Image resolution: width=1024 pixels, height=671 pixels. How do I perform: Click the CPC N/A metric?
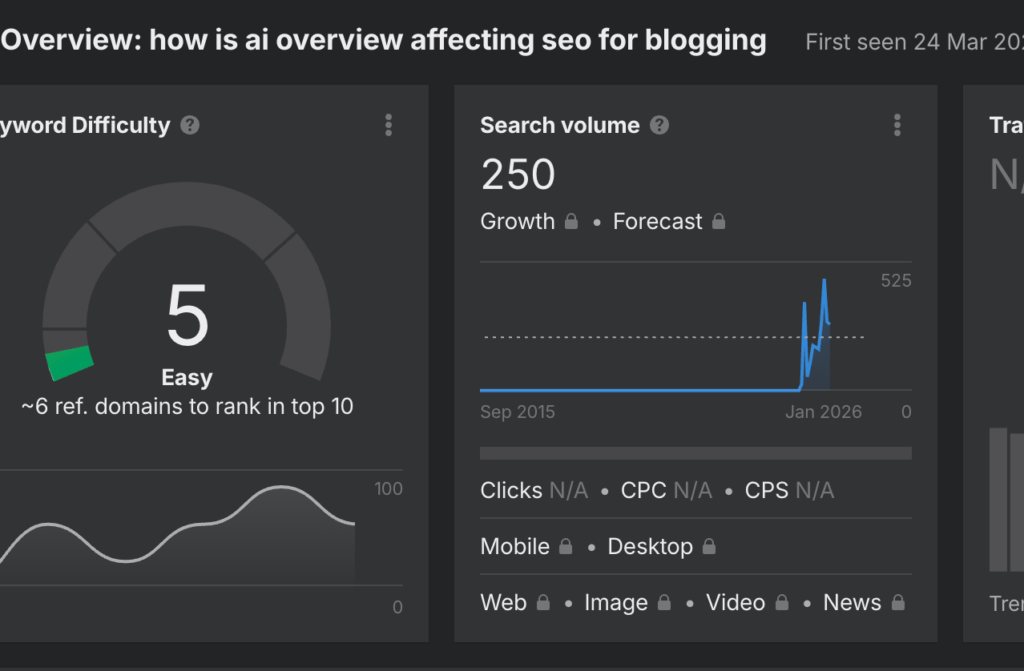click(x=667, y=490)
